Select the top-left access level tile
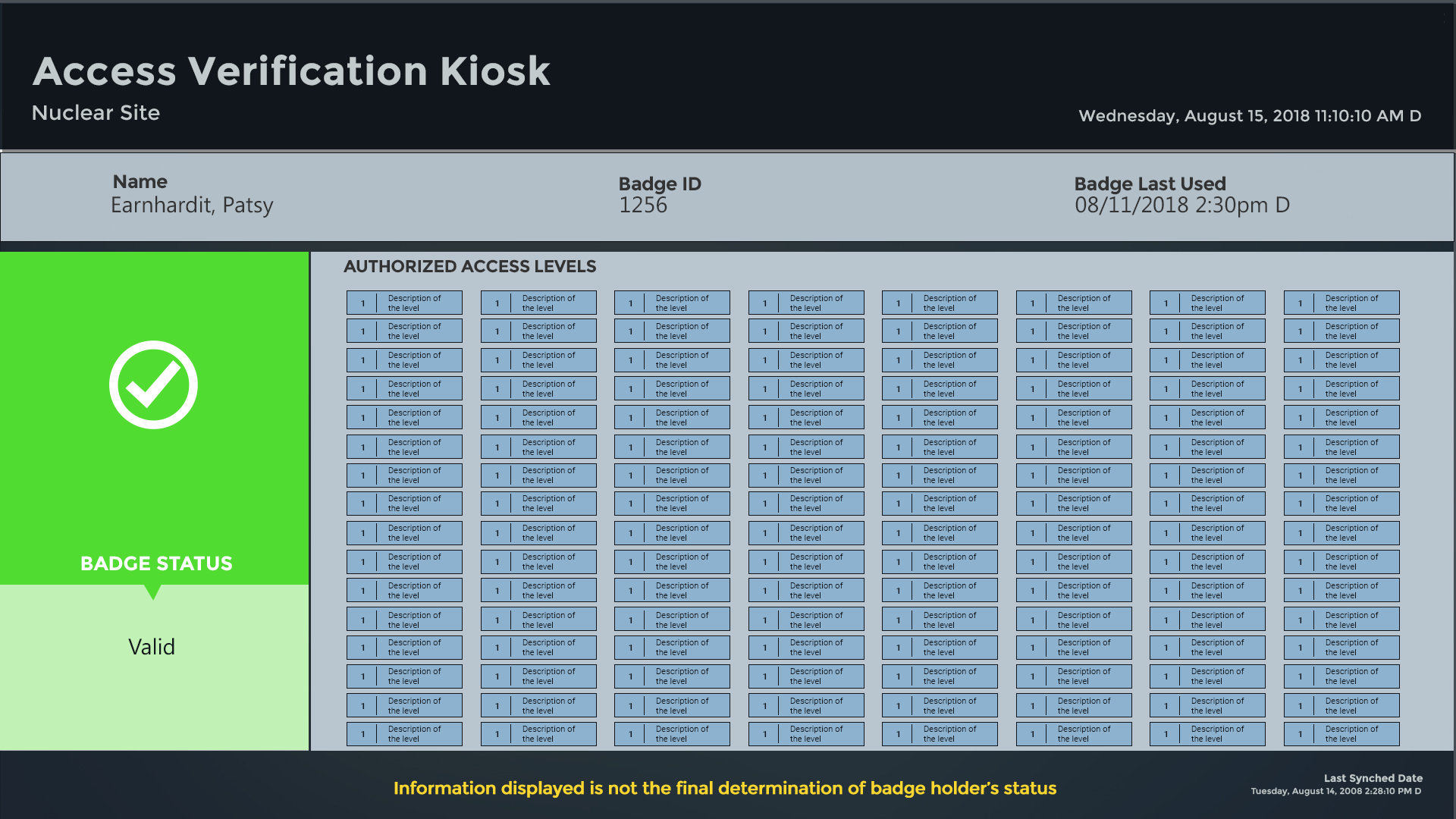 click(404, 303)
